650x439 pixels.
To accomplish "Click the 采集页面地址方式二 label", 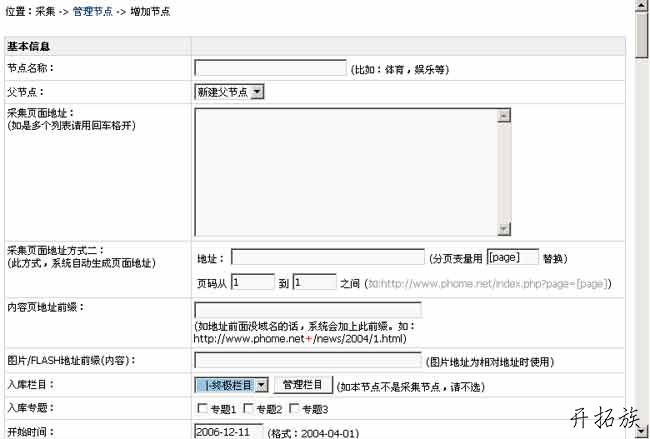I will pos(56,250).
